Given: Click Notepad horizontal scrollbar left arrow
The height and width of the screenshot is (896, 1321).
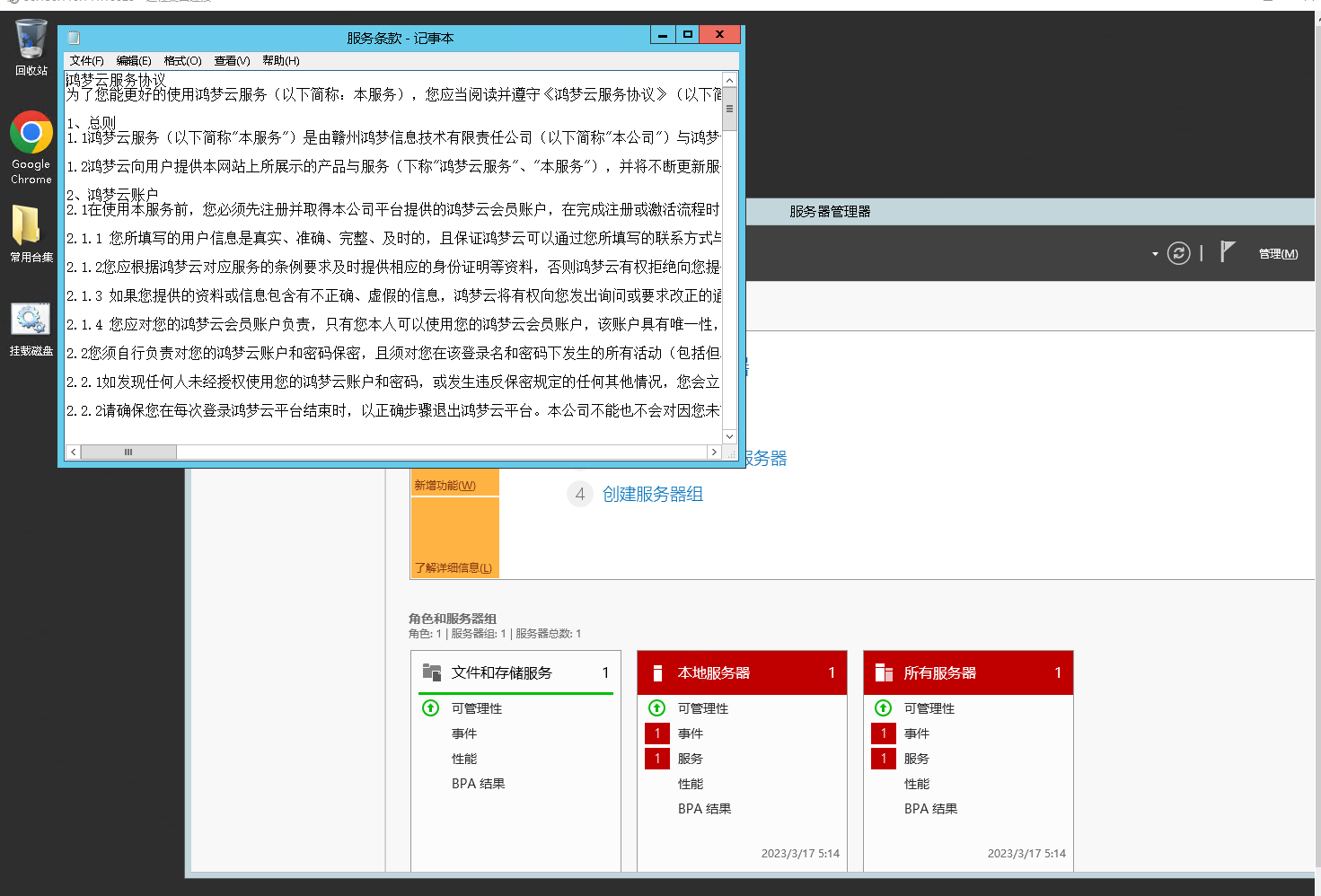Looking at the screenshot, I should [73, 452].
